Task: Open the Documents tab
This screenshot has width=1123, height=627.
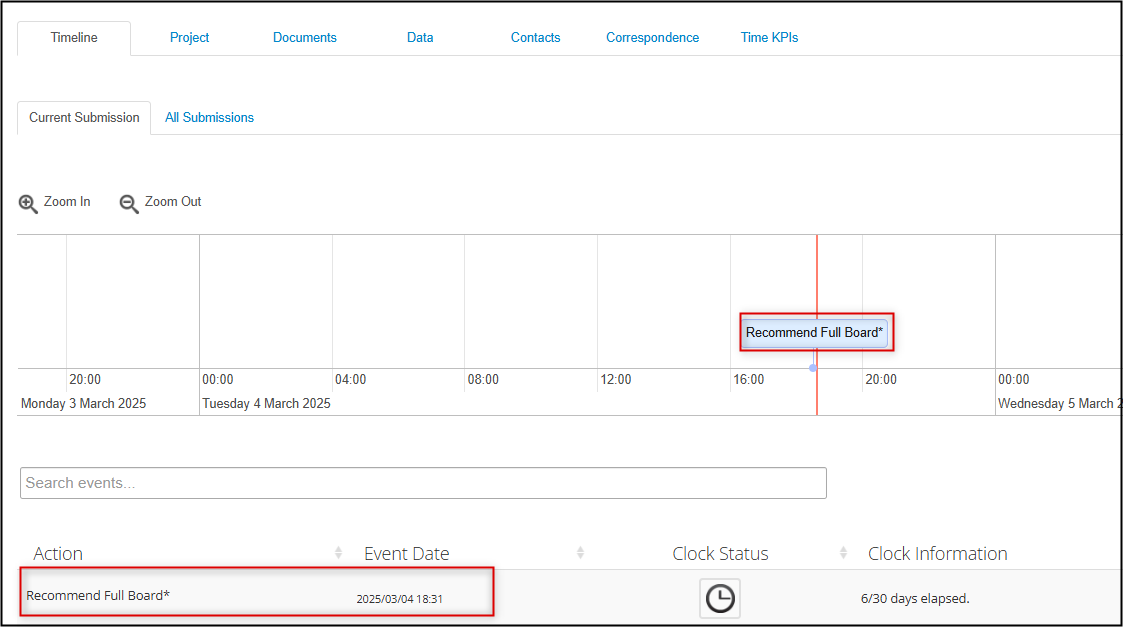Action: click(x=304, y=38)
